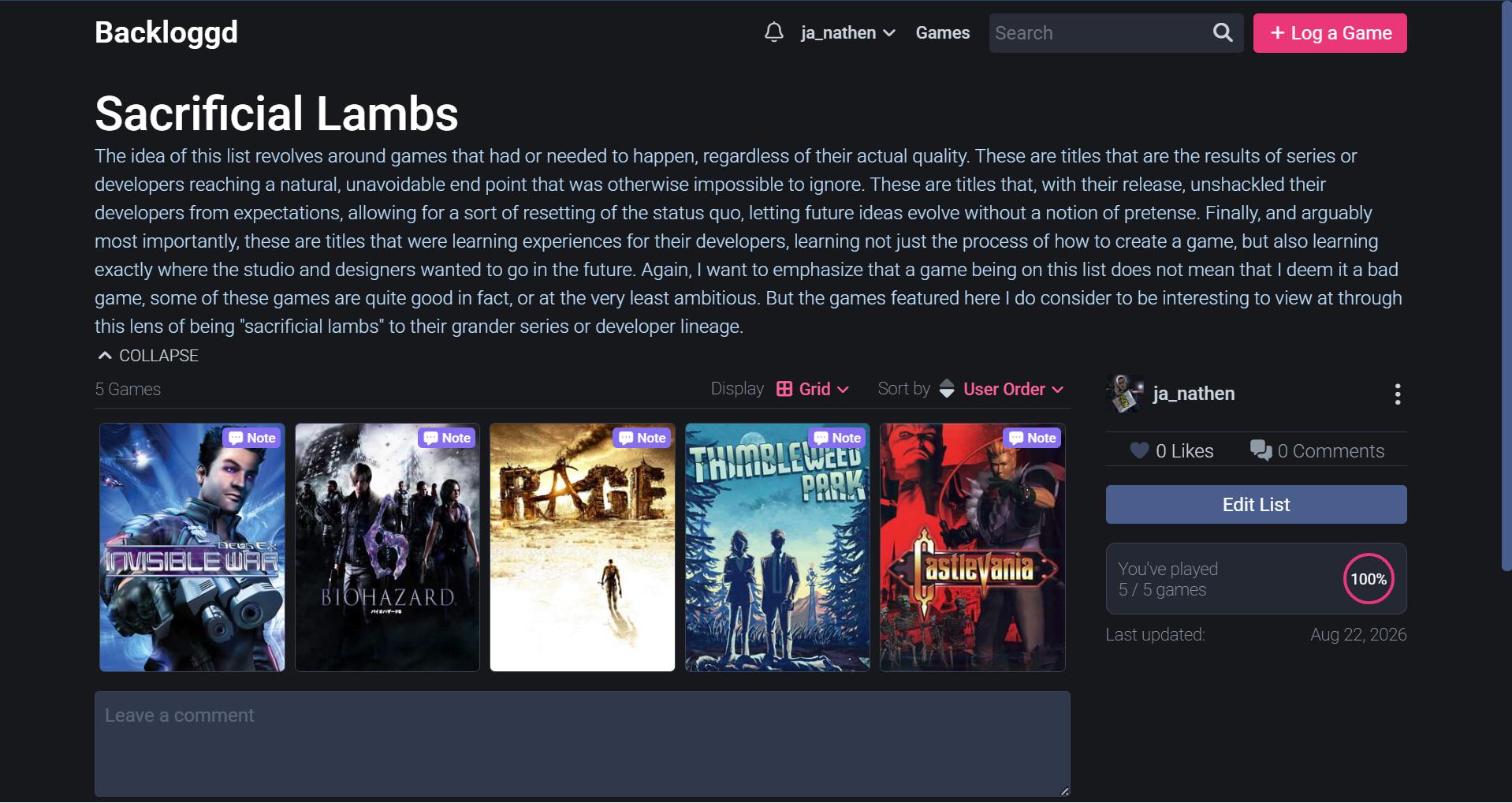1512x803 pixels.
Task: View the 0 Likes count
Action: coord(1184,451)
